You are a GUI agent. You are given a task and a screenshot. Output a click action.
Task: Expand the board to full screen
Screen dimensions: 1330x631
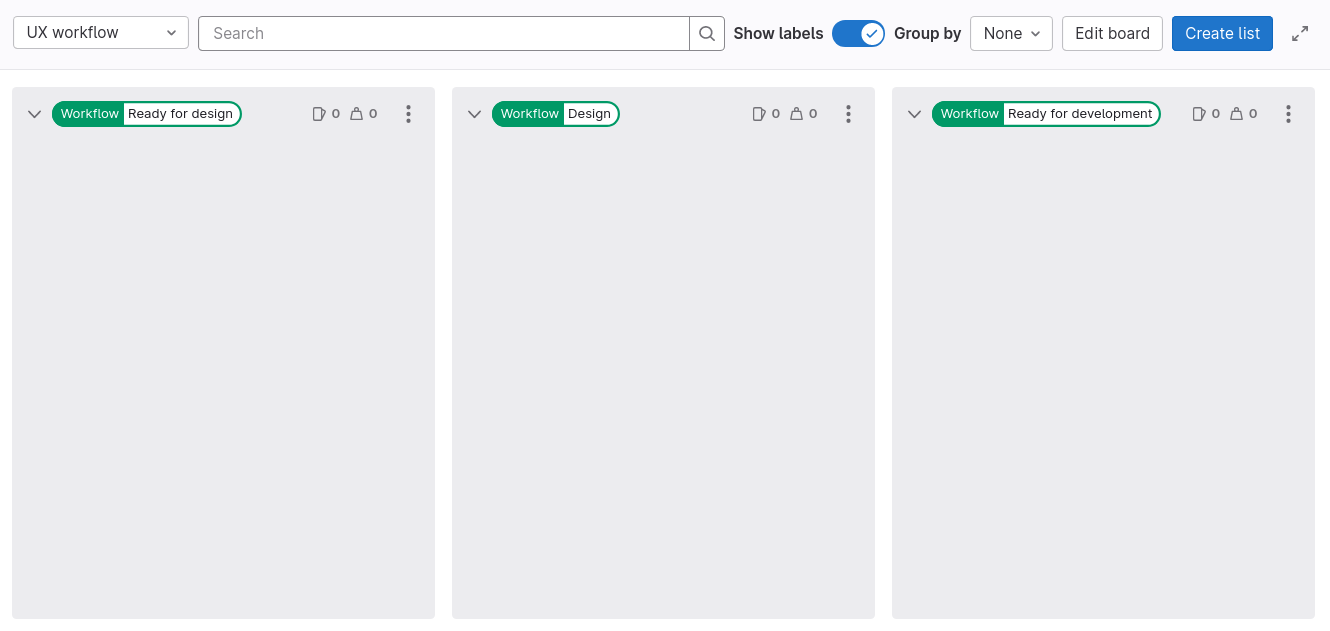click(1300, 33)
